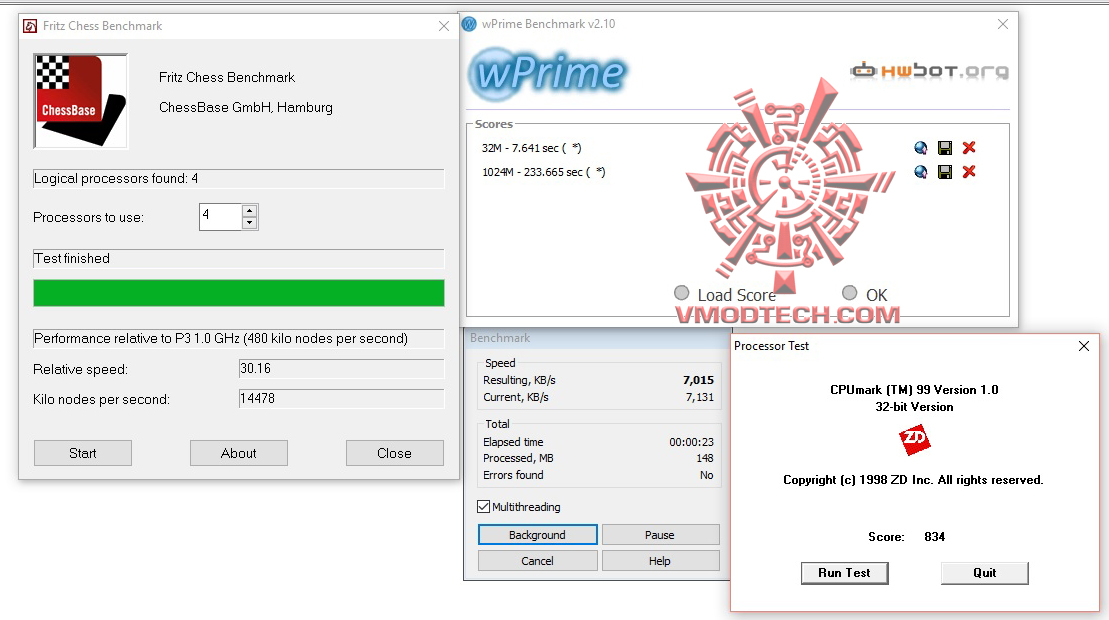
Task: Save the 32M result using floppy disk icon
Action: click(944, 147)
